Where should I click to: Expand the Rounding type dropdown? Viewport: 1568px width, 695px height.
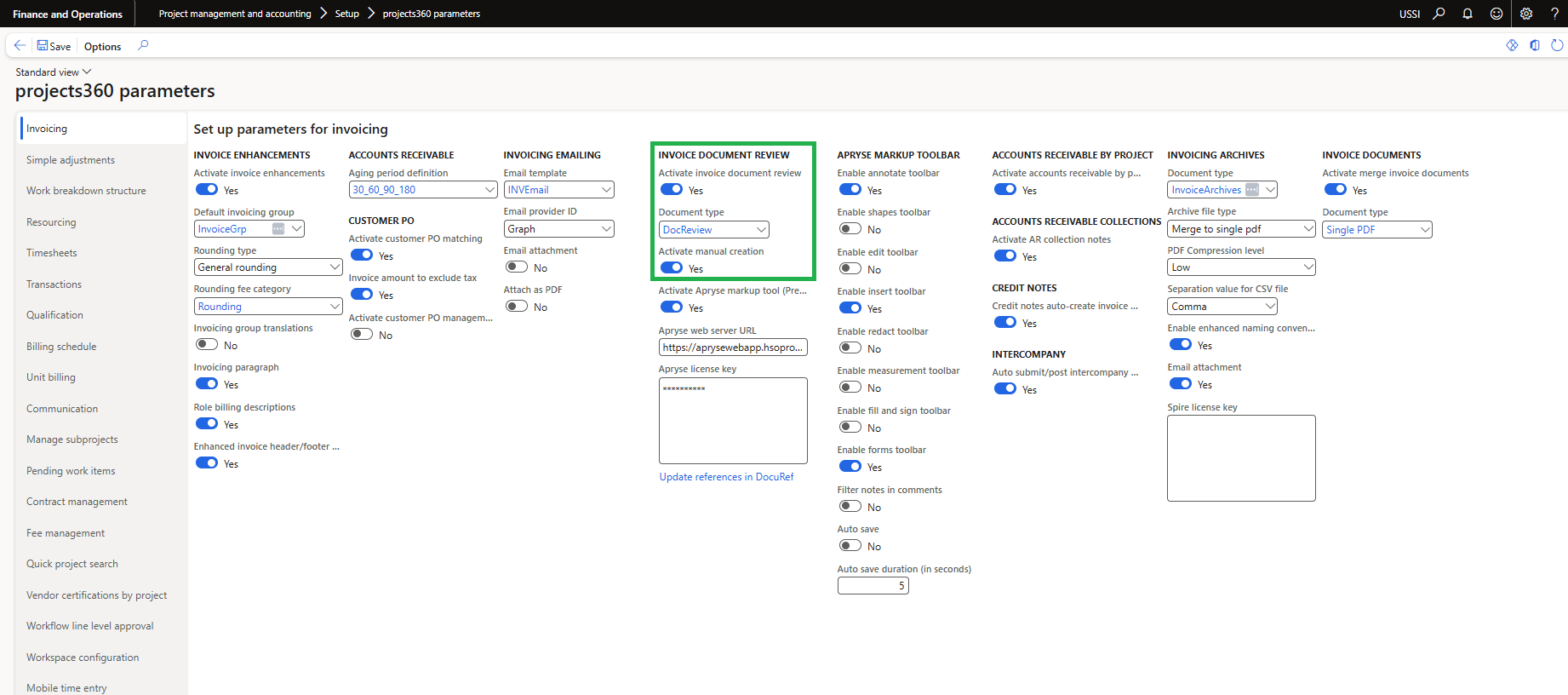(335, 267)
